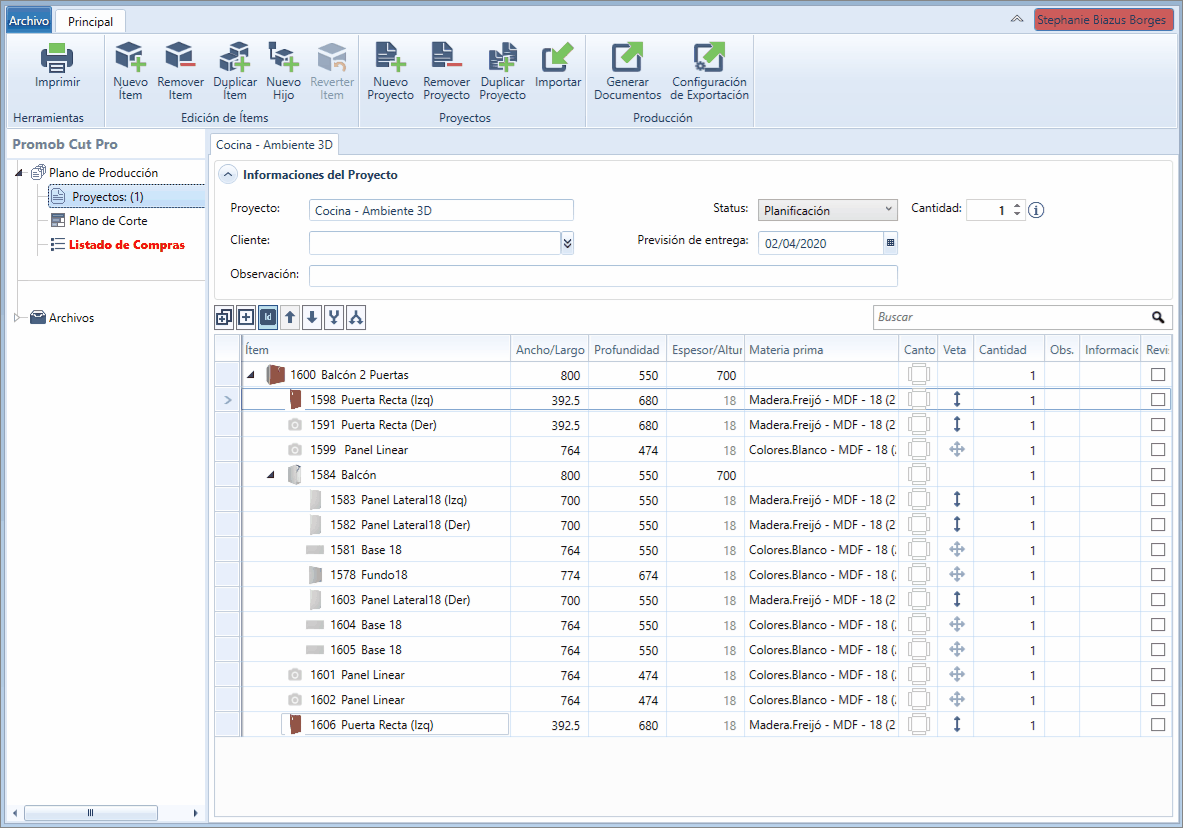Screen dimensions: 1183x828
Task: Add a Nuevo Ítem from the ribbon
Action: point(130,71)
